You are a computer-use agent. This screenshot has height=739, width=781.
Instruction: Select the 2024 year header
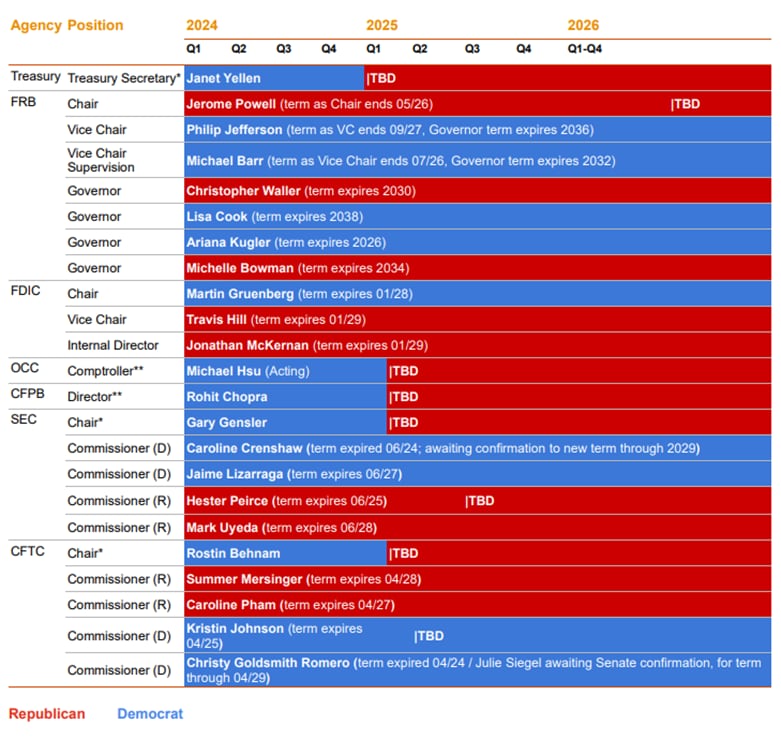[202, 25]
